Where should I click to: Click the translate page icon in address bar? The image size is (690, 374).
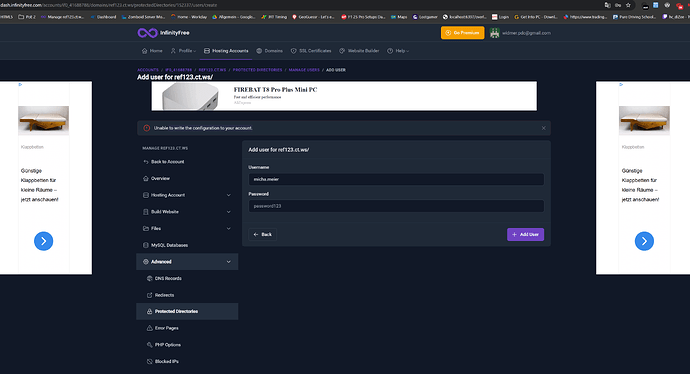coord(608,5)
